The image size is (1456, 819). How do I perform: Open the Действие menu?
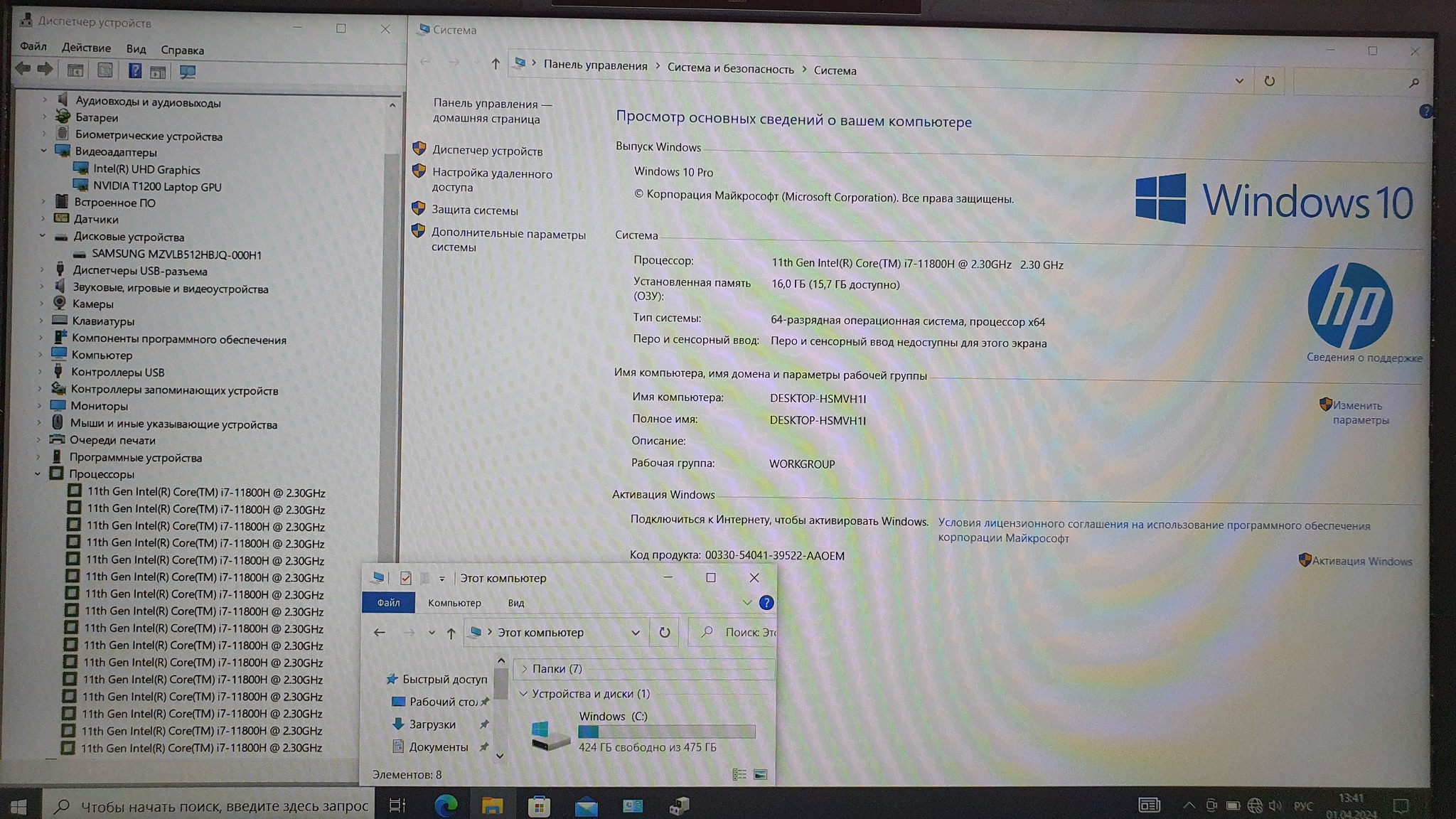(x=86, y=48)
